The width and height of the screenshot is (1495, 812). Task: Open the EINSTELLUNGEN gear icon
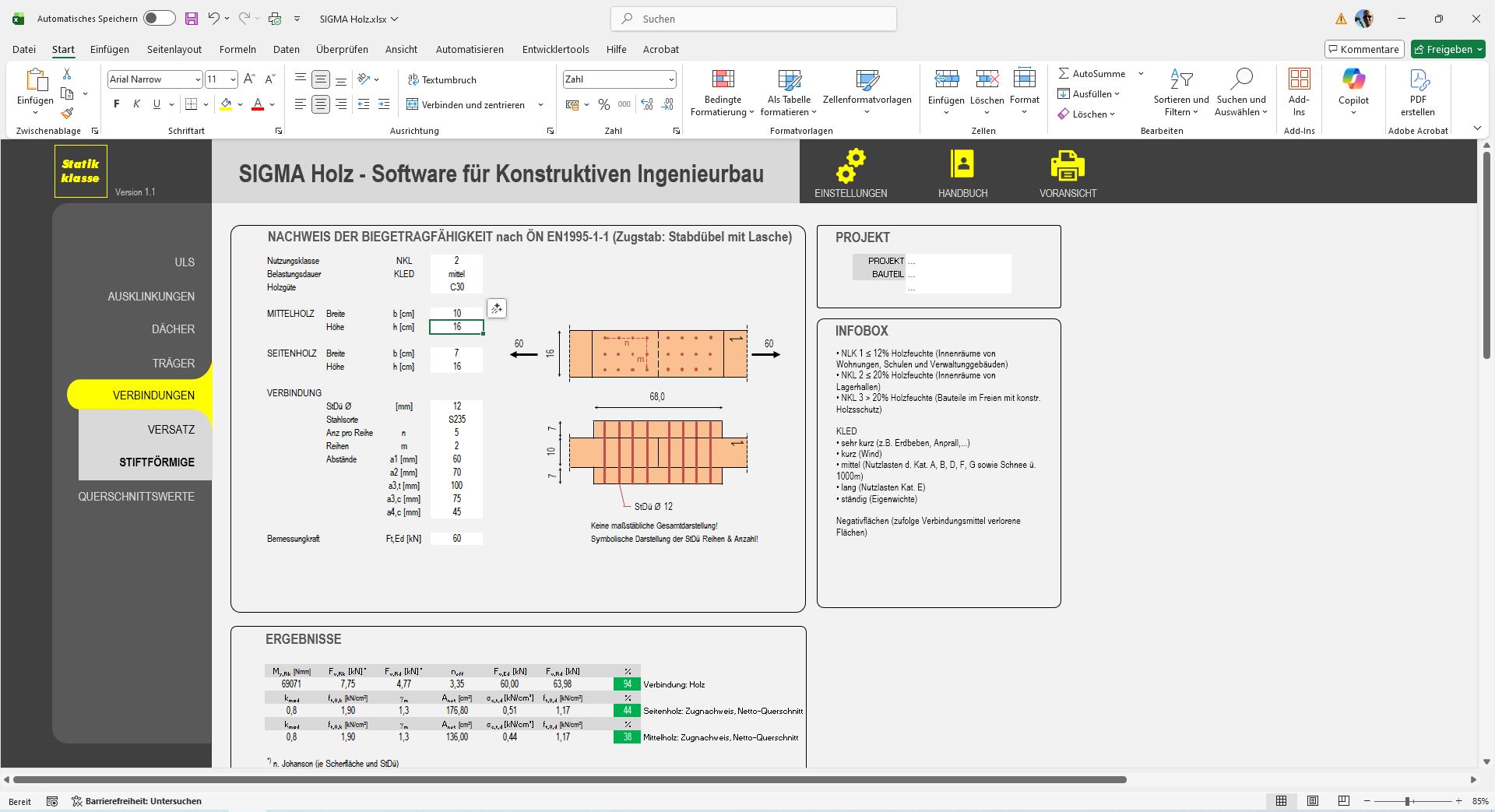point(850,165)
